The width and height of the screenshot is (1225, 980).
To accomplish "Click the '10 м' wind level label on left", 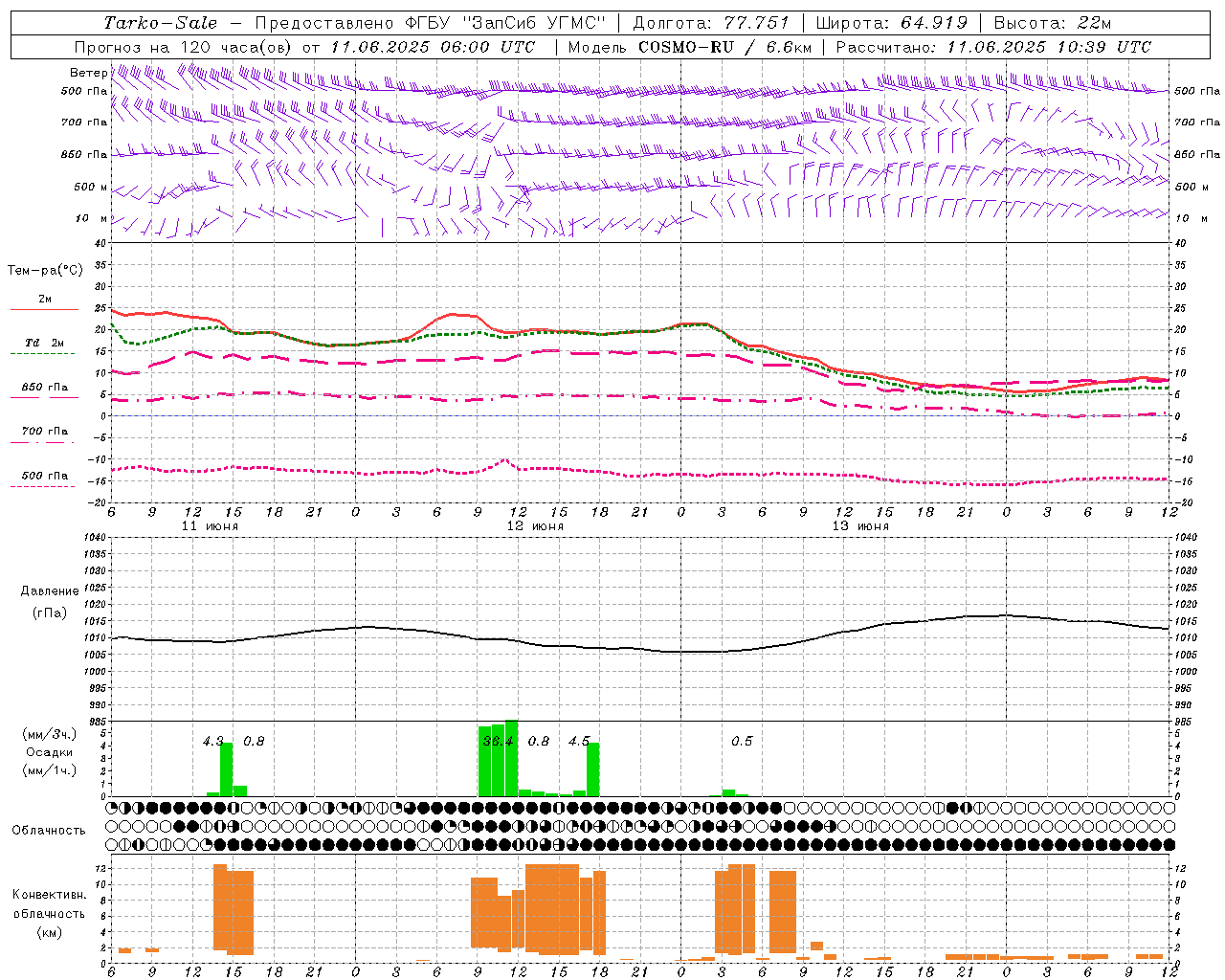I will tap(92, 218).
